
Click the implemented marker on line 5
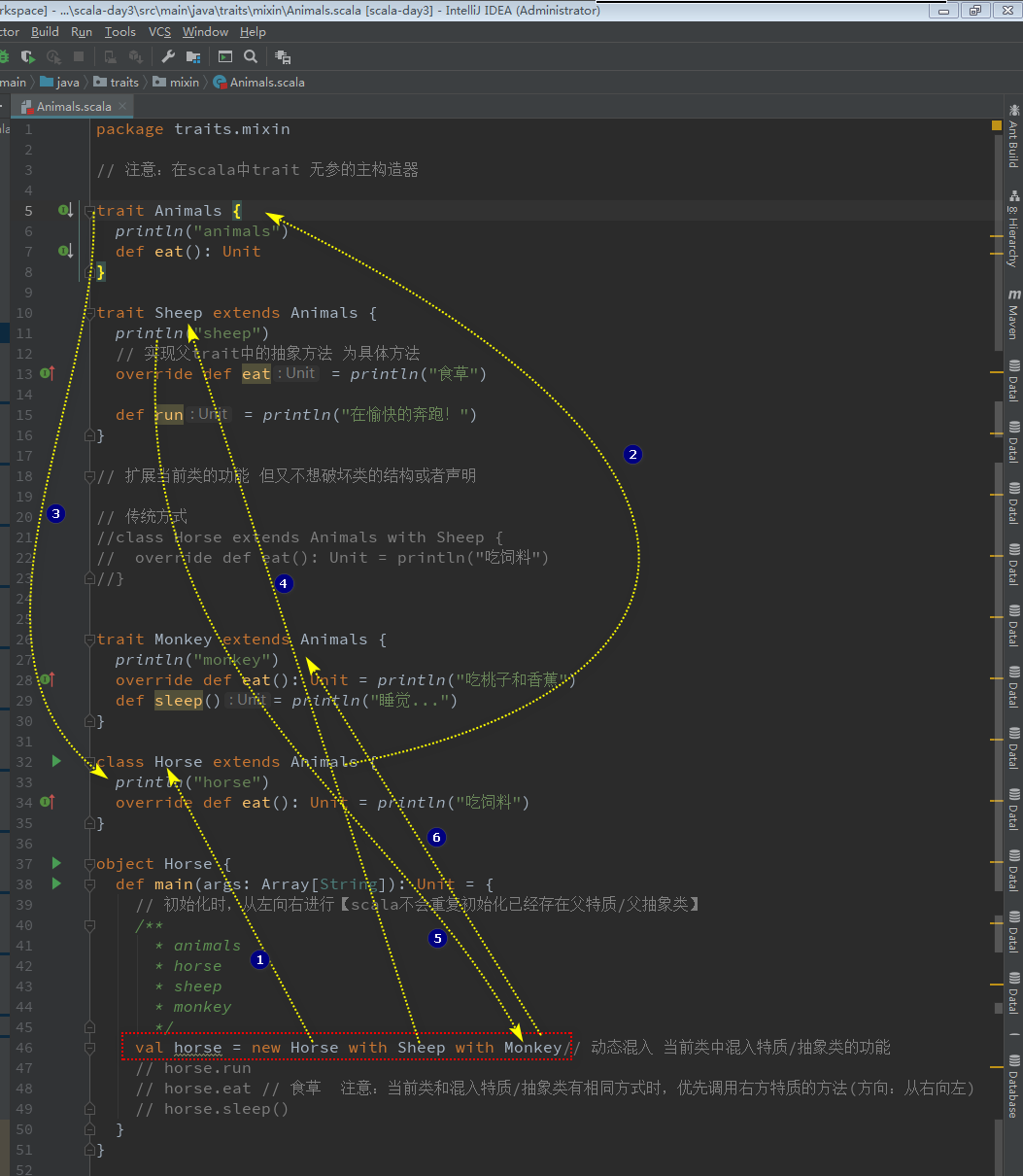[65, 210]
